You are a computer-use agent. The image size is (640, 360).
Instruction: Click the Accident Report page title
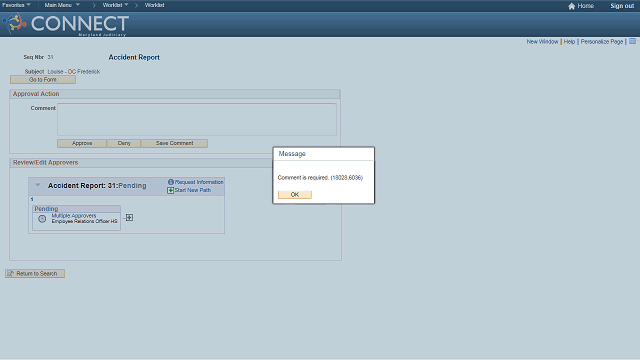134,58
